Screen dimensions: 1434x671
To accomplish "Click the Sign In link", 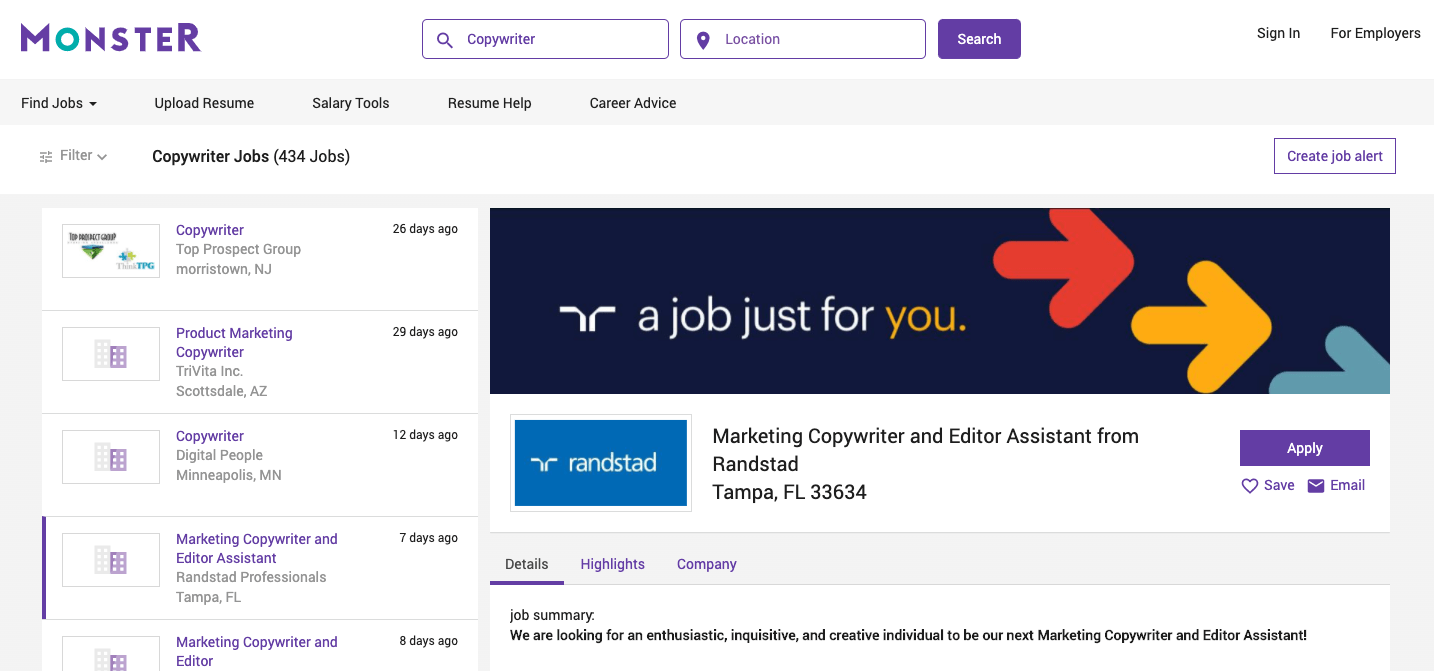I will click(x=1279, y=33).
